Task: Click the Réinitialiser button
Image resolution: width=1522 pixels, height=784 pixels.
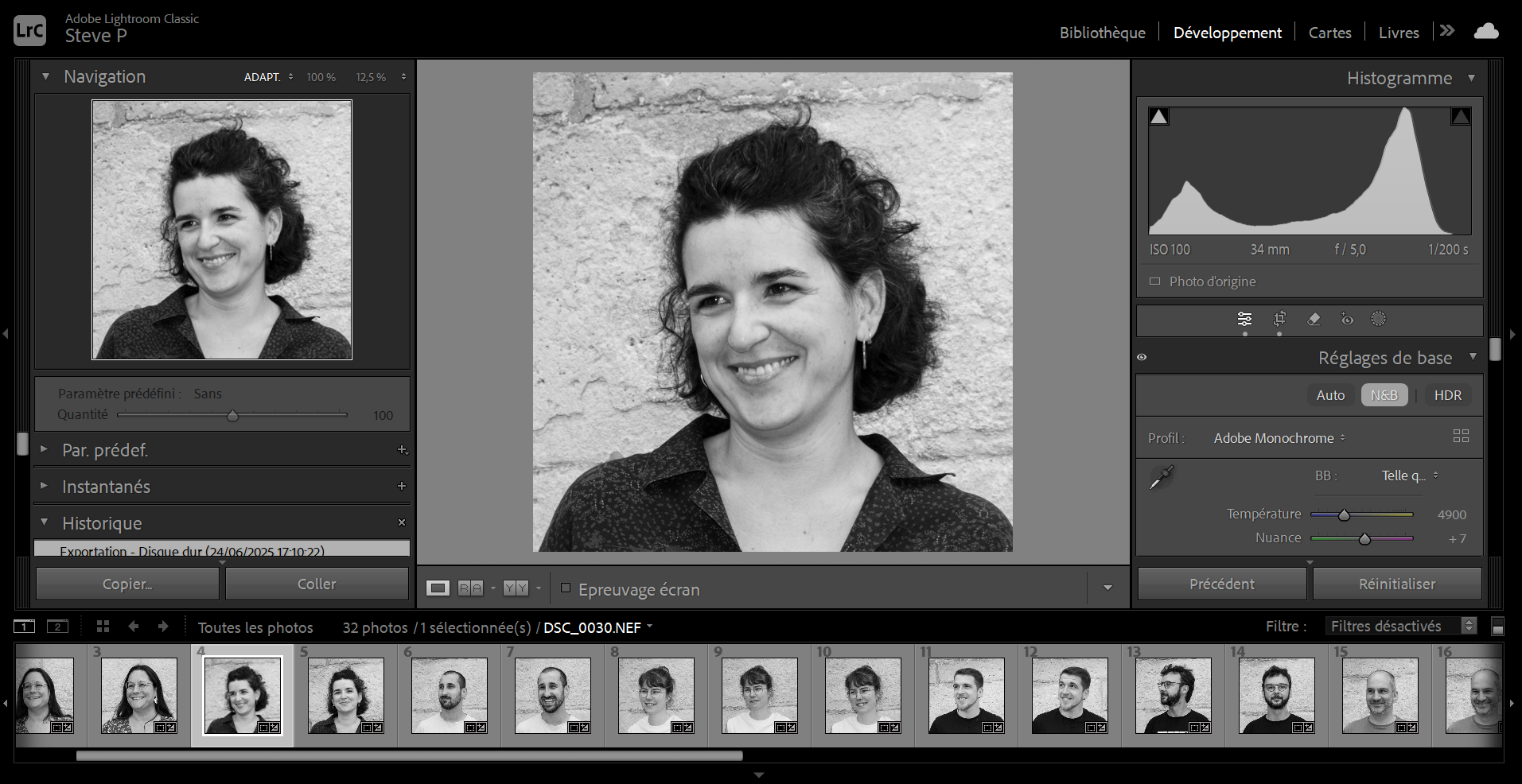Action: 1396,584
